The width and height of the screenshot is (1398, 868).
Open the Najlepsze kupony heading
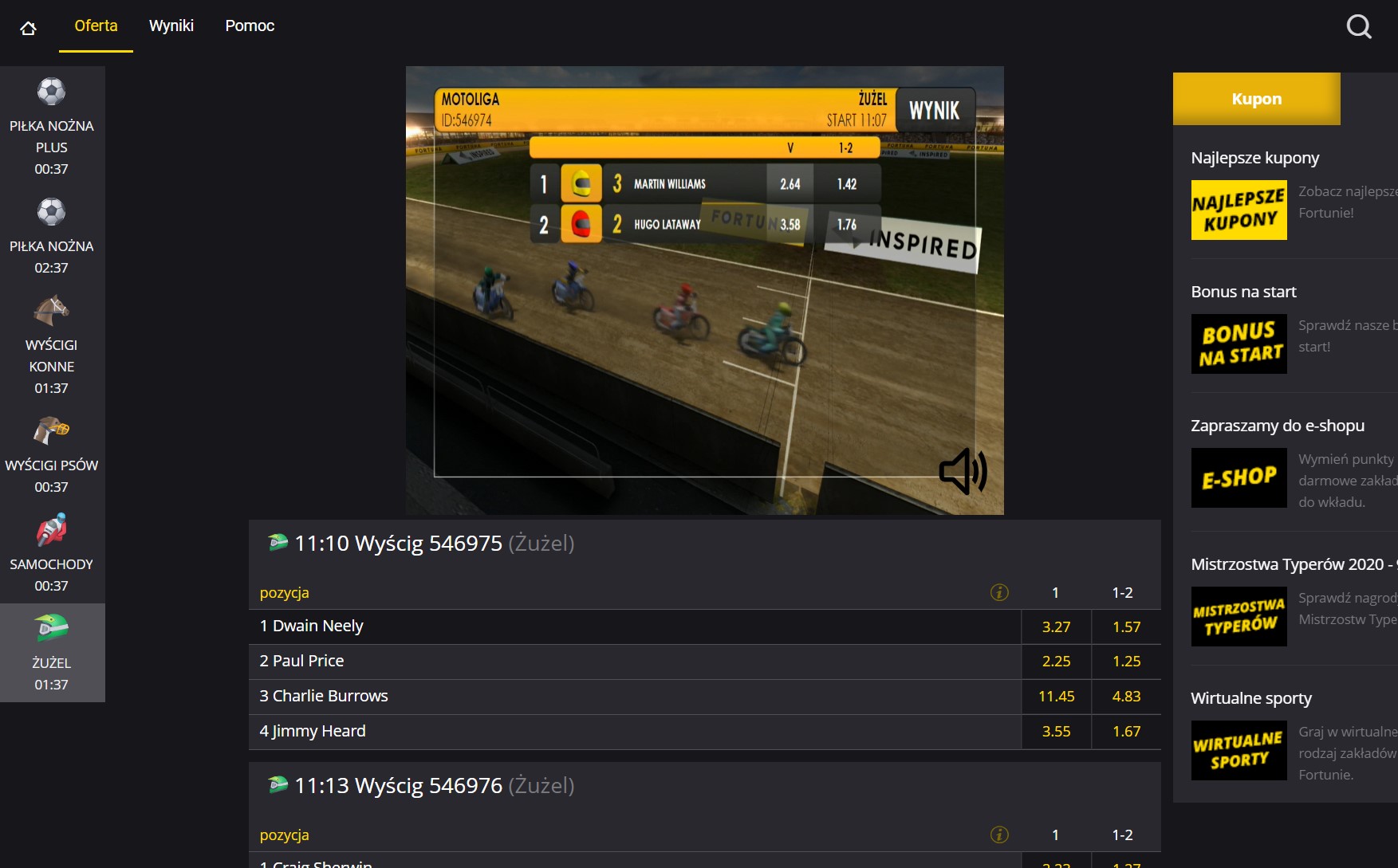tap(1255, 158)
